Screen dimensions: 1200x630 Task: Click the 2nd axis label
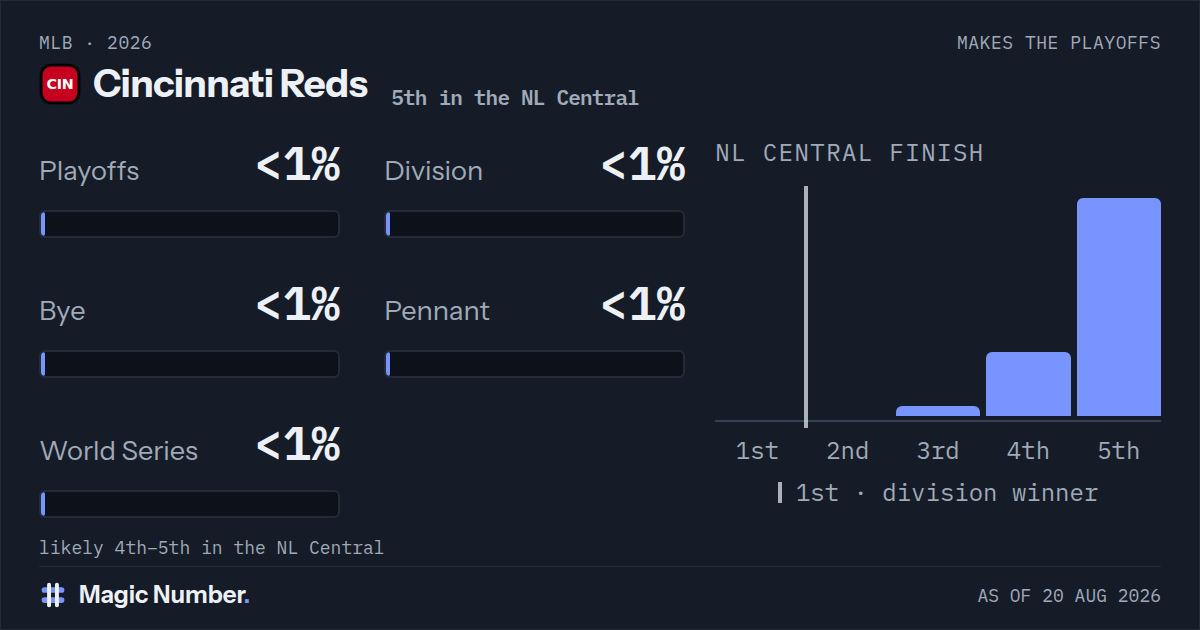click(847, 451)
